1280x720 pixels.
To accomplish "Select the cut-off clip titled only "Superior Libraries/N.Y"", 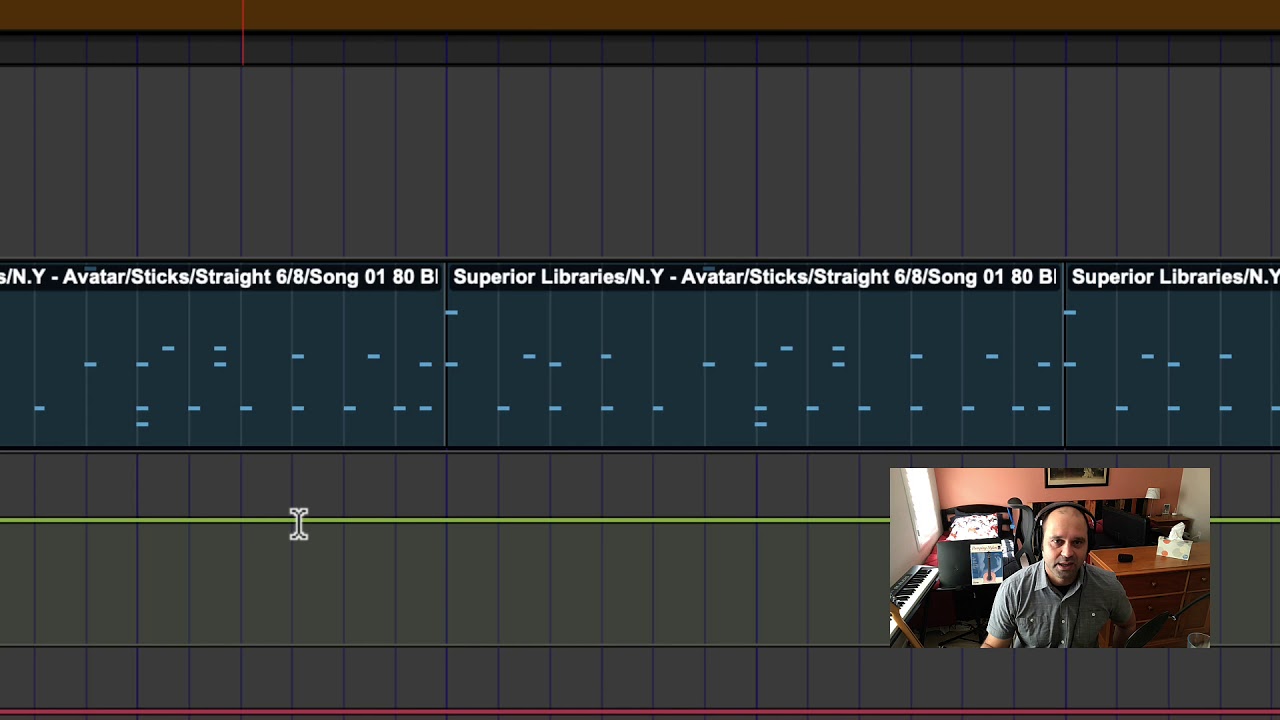I will click(1173, 355).
